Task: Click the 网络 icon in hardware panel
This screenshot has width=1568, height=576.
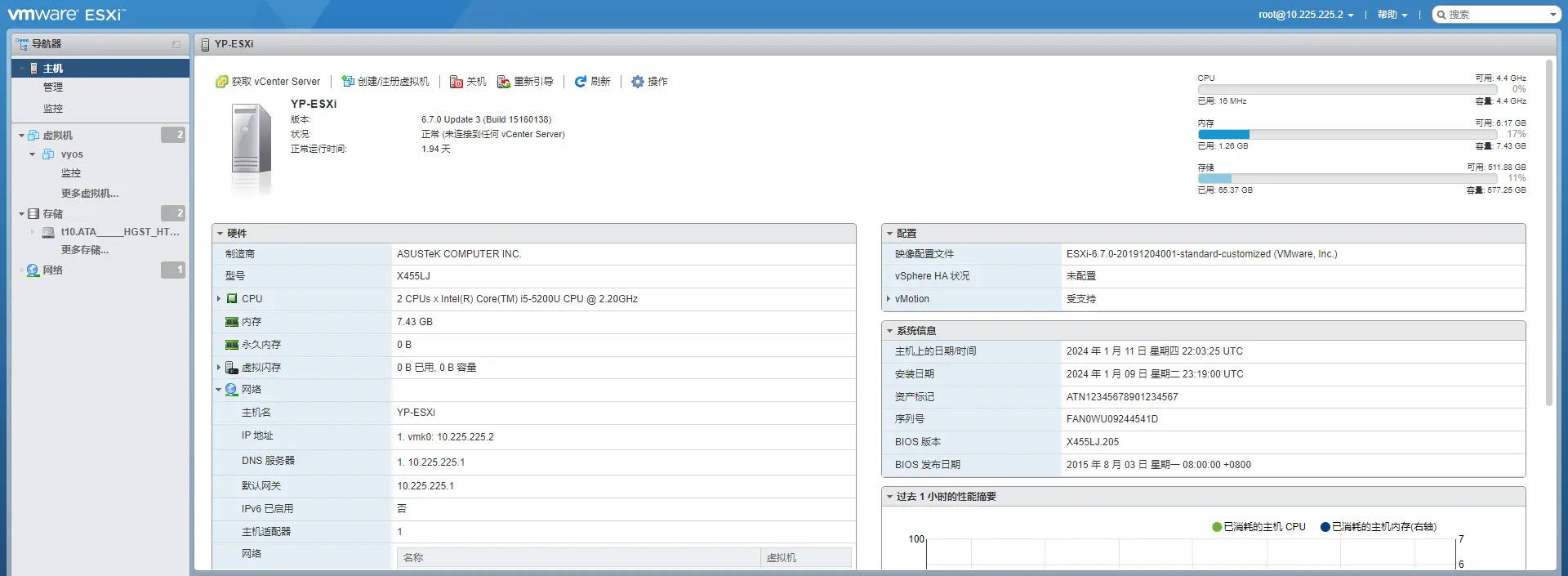Action: coord(232,390)
